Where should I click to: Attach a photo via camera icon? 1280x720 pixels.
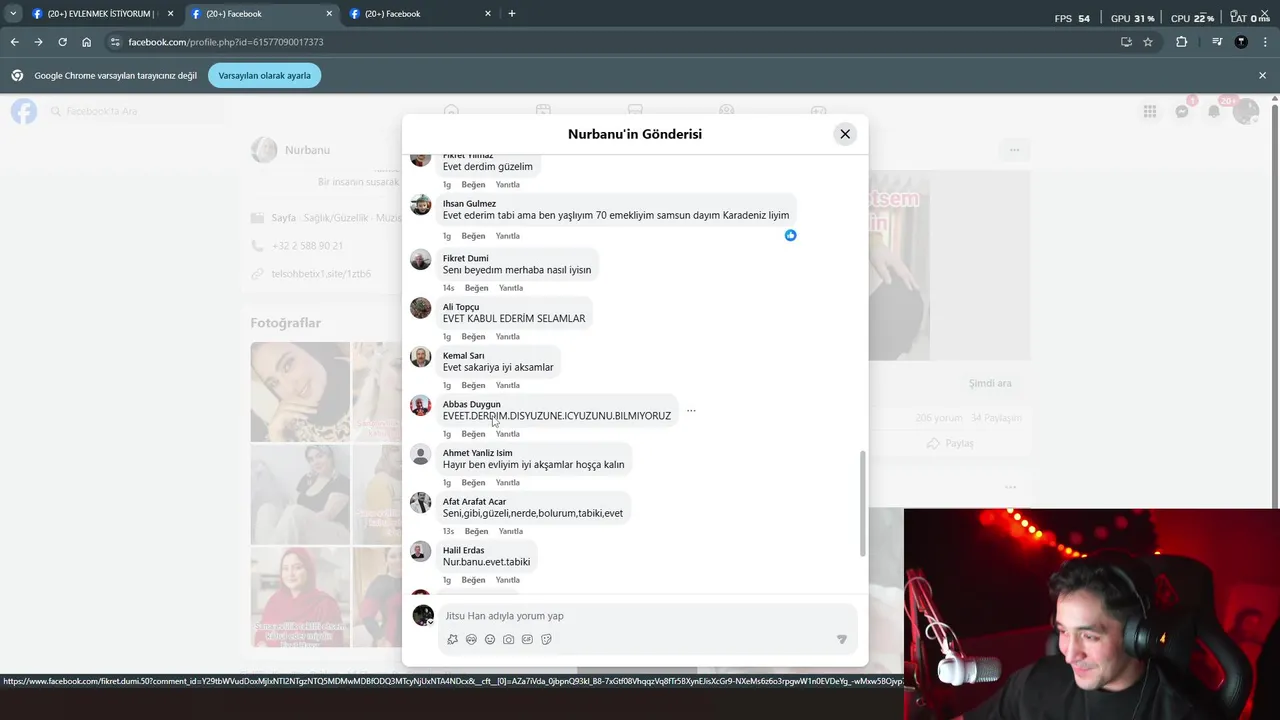[509, 639]
